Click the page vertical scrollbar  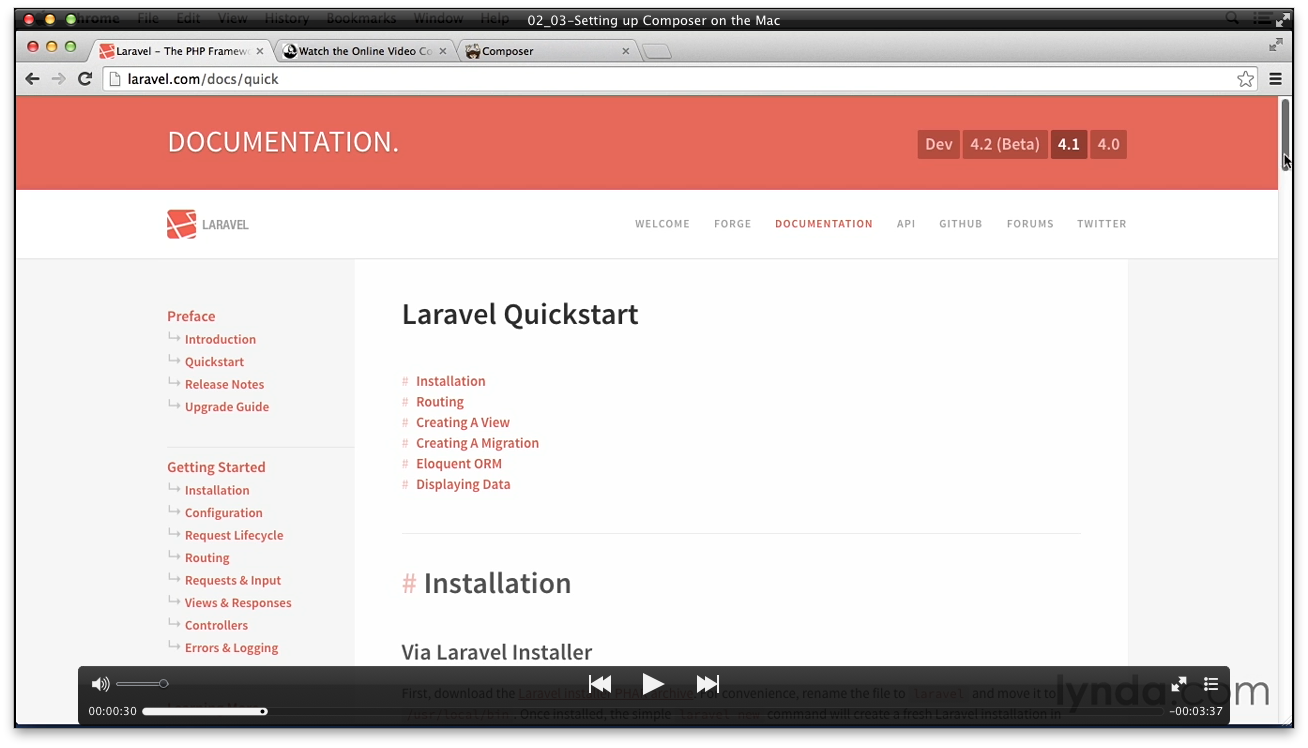pyautogui.click(x=1286, y=135)
